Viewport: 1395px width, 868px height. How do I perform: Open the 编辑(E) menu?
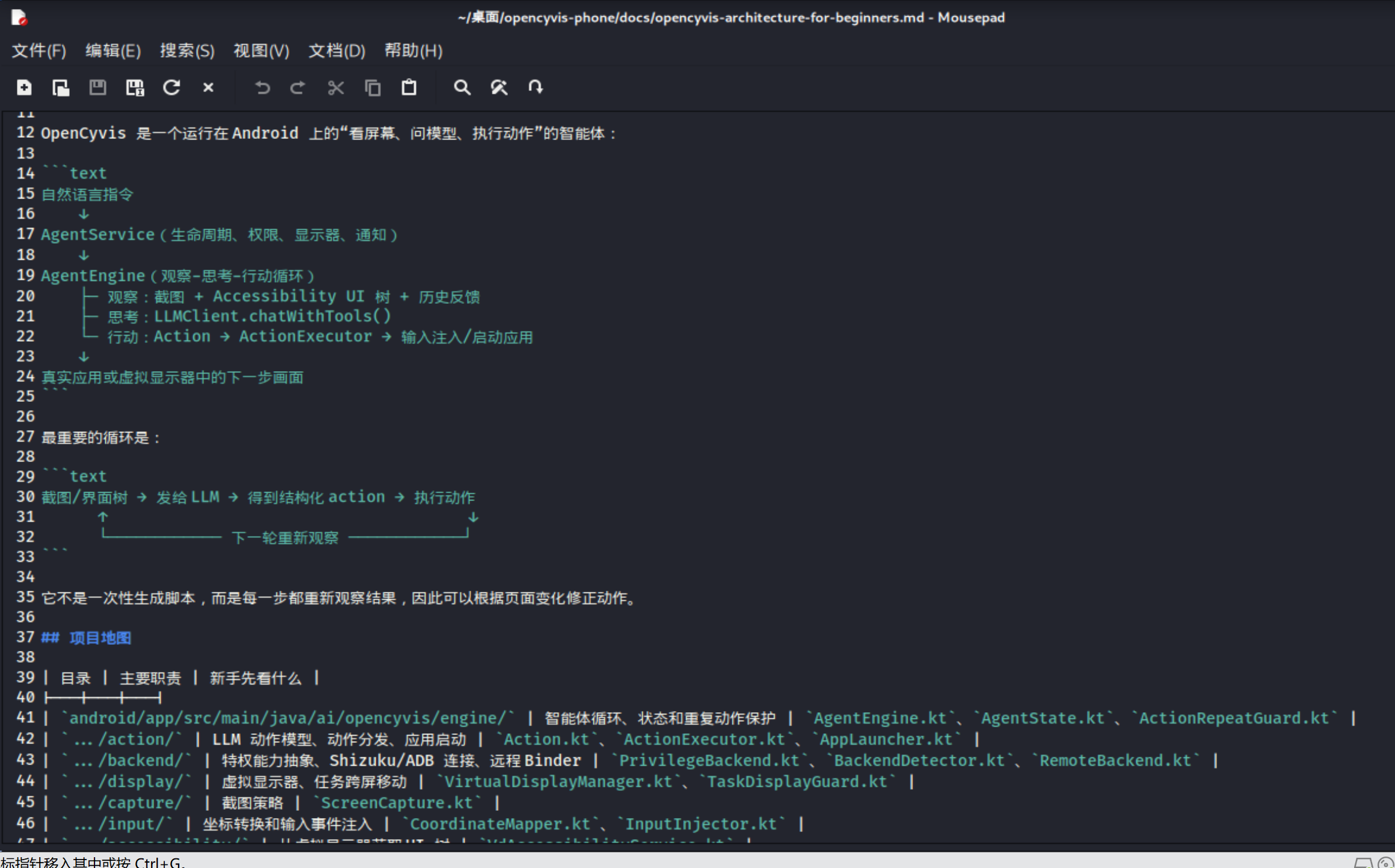click(113, 51)
